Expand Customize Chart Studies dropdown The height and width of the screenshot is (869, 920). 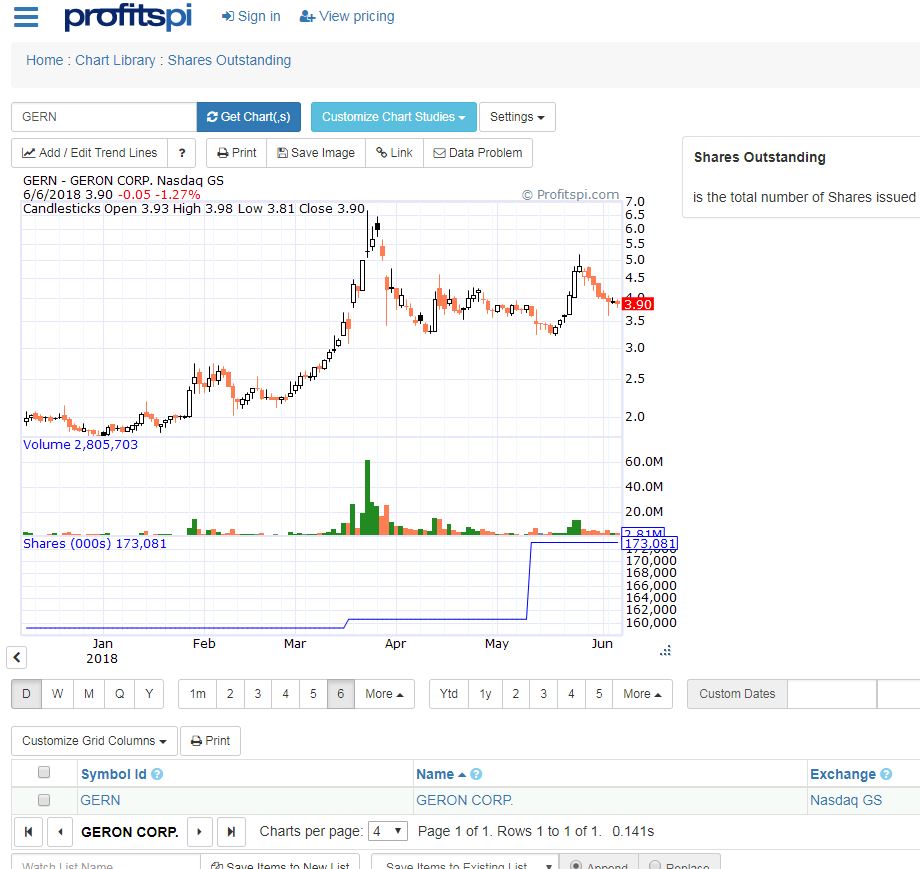(x=394, y=117)
